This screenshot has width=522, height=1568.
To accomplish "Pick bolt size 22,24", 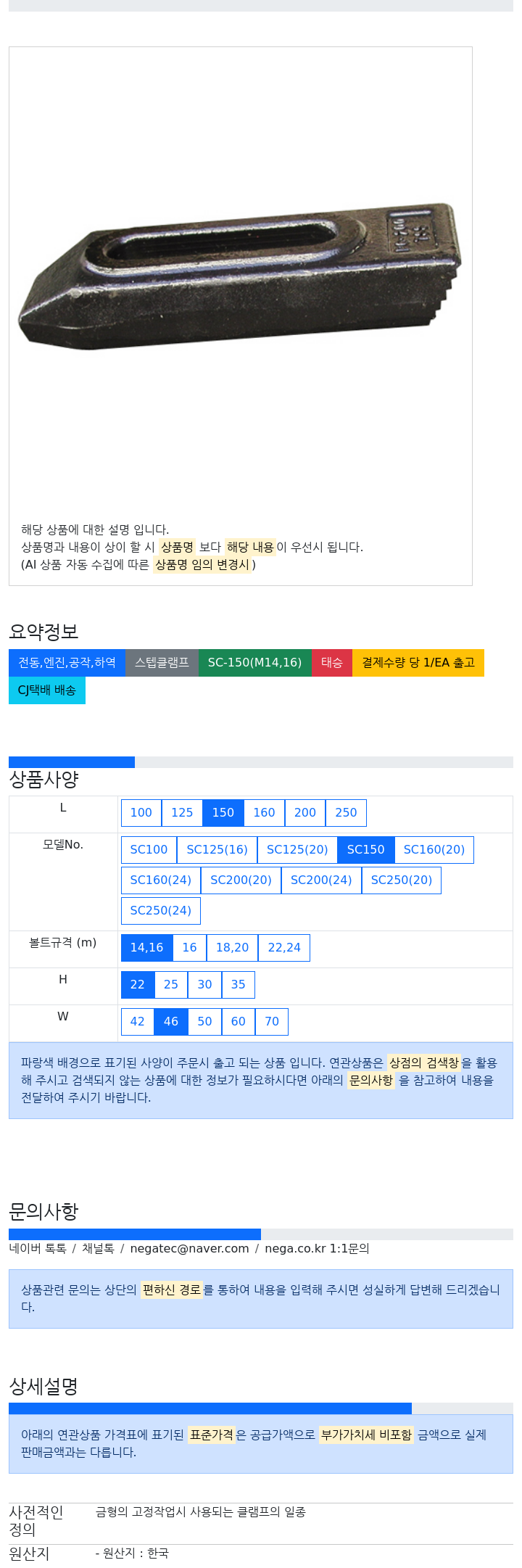I will [284, 947].
